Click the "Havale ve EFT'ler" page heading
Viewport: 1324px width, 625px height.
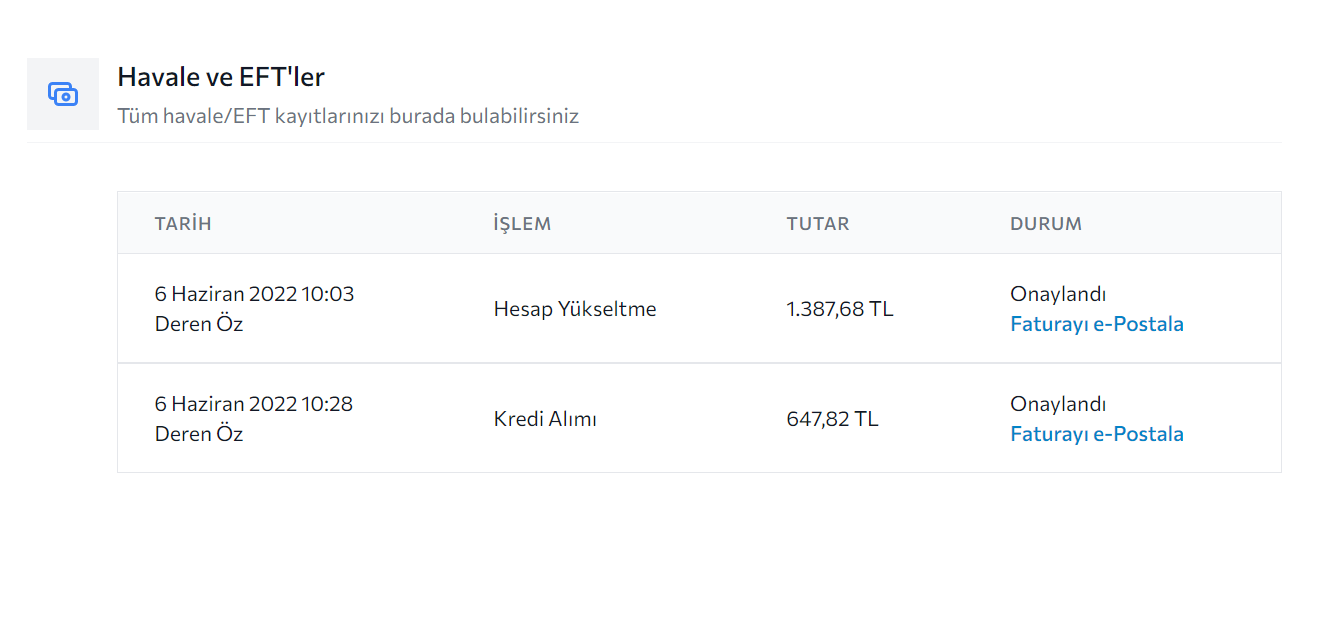click(x=221, y=77)
